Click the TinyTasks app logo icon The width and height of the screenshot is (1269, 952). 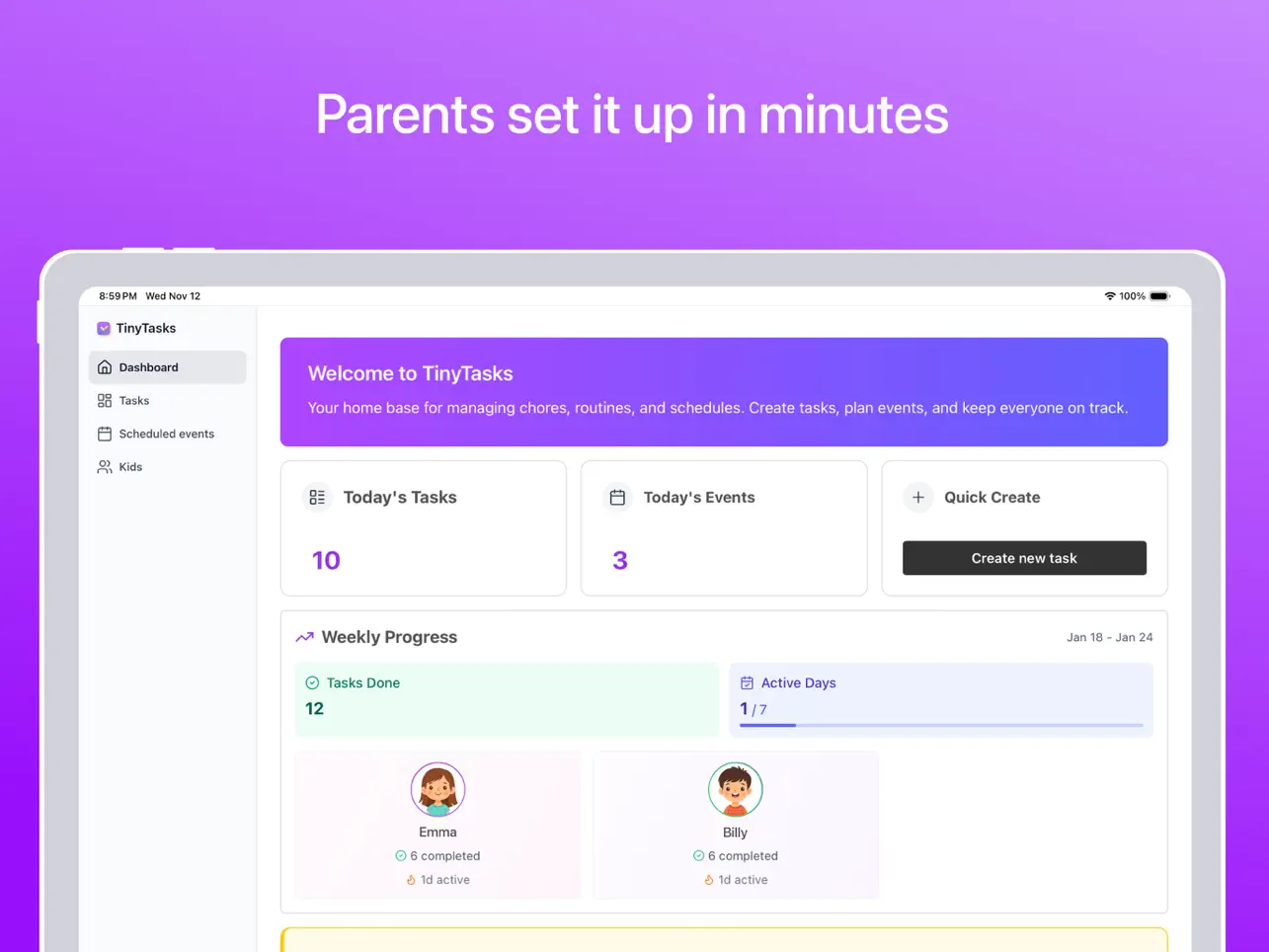coord(104,328)
